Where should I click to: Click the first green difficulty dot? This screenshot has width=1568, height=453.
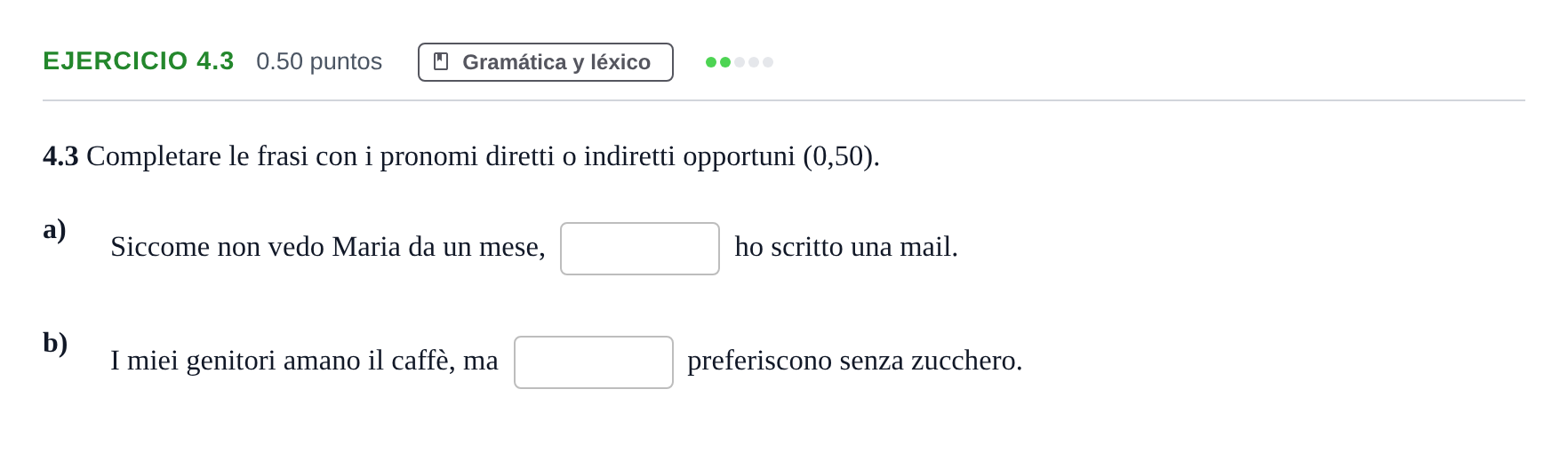pyautogui.click(x=711, y=62)
